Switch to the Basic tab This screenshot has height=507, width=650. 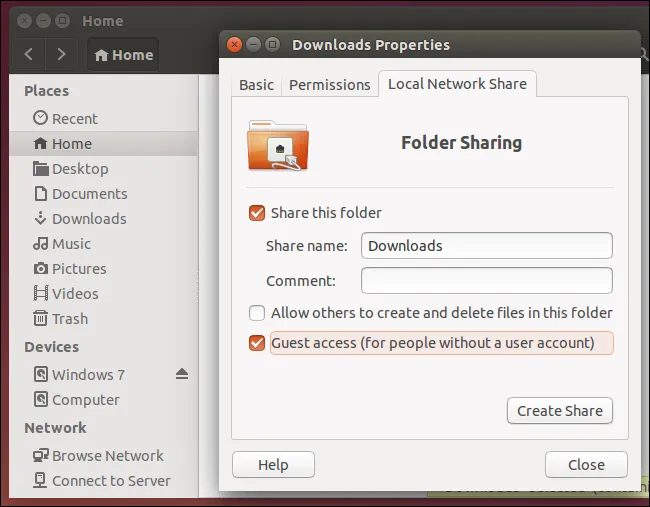pos(256,85)
